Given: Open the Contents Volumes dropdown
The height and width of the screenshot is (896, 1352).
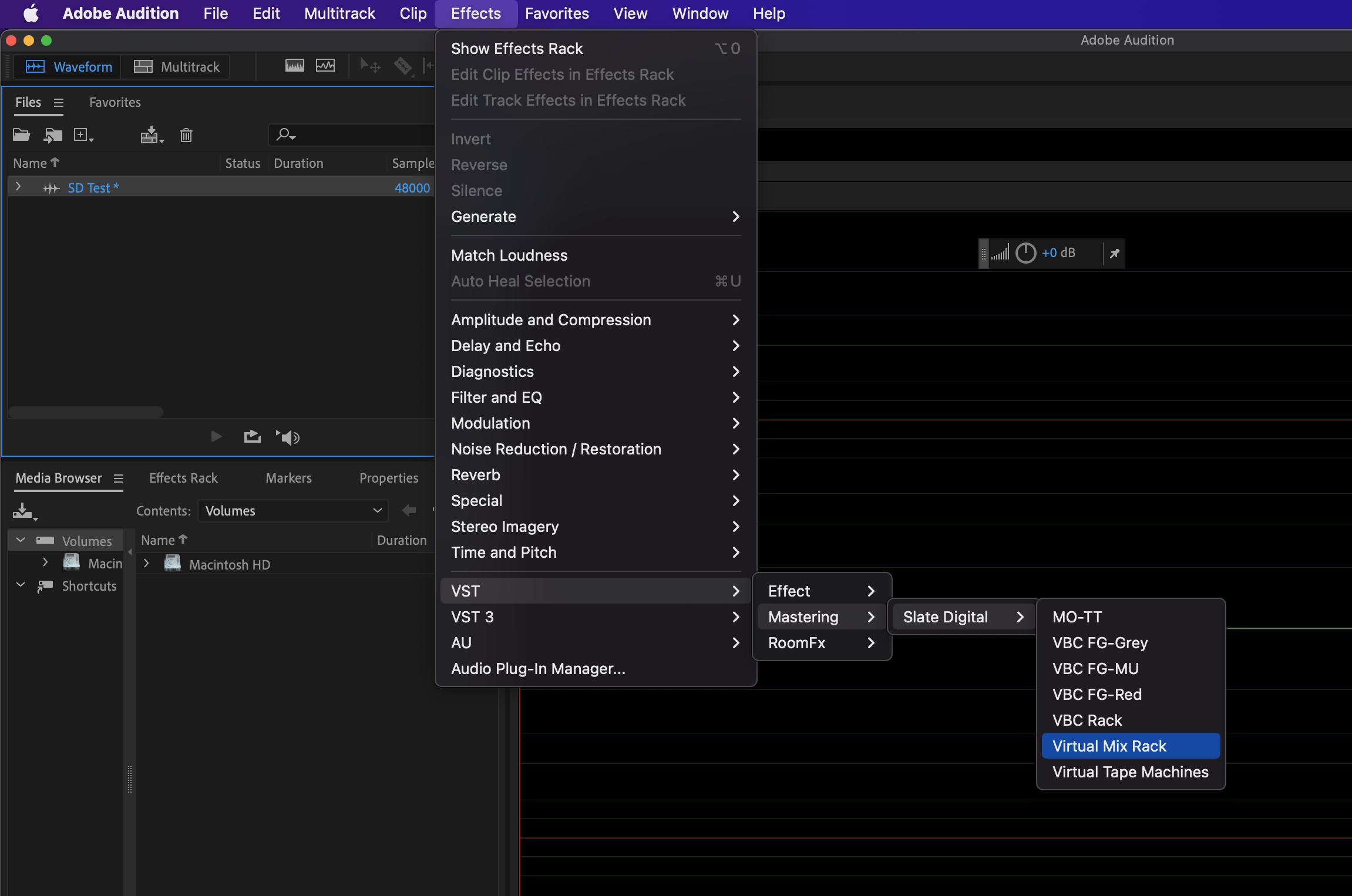Looking at the screenshot, I should 293,511.
